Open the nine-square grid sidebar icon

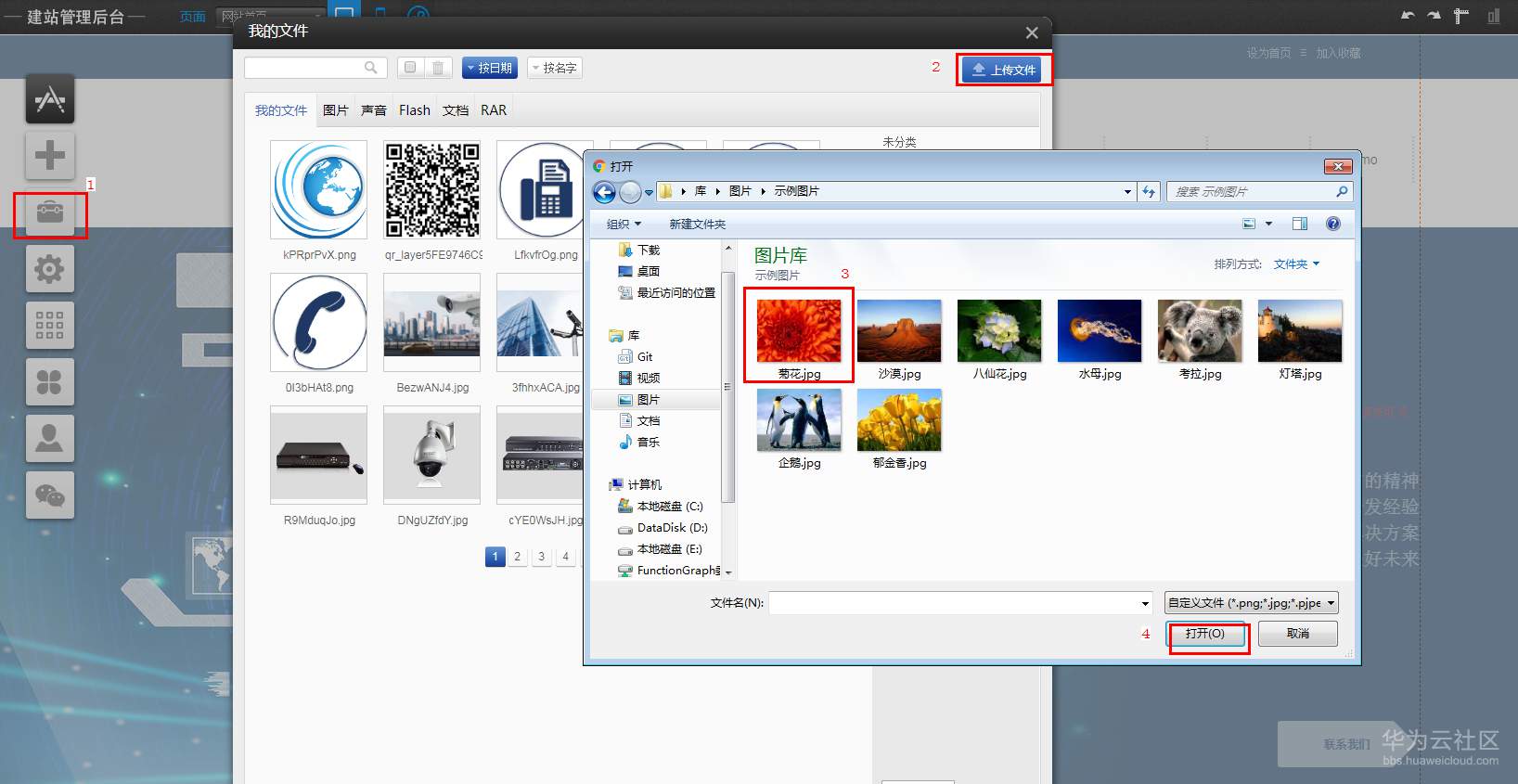coord(50,326)
